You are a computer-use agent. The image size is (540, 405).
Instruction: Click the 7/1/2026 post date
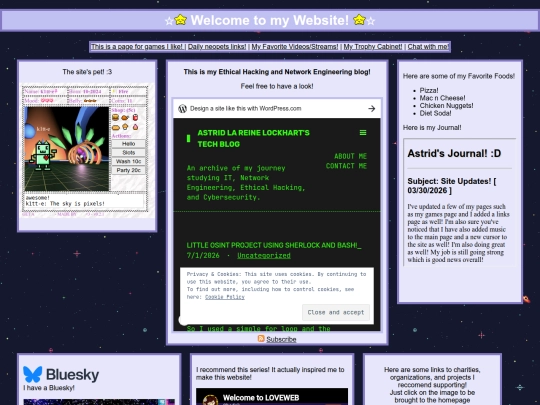tap(203, 256)
